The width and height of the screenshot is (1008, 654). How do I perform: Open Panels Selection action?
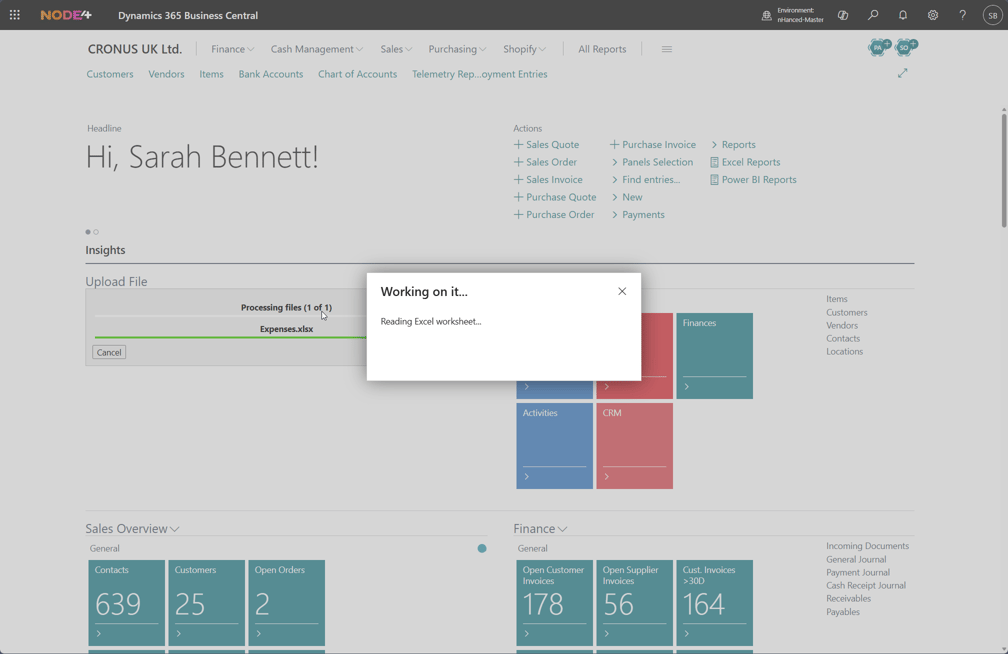click(652, 162)
